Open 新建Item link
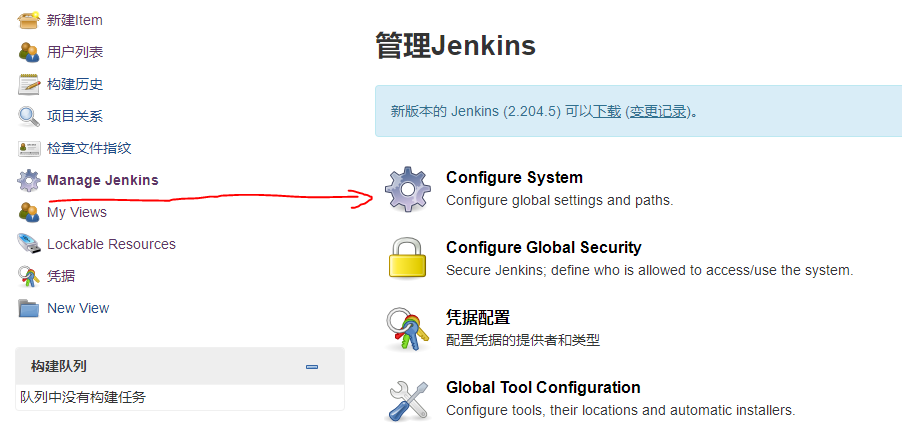The image size is (902, 426). 75,20
